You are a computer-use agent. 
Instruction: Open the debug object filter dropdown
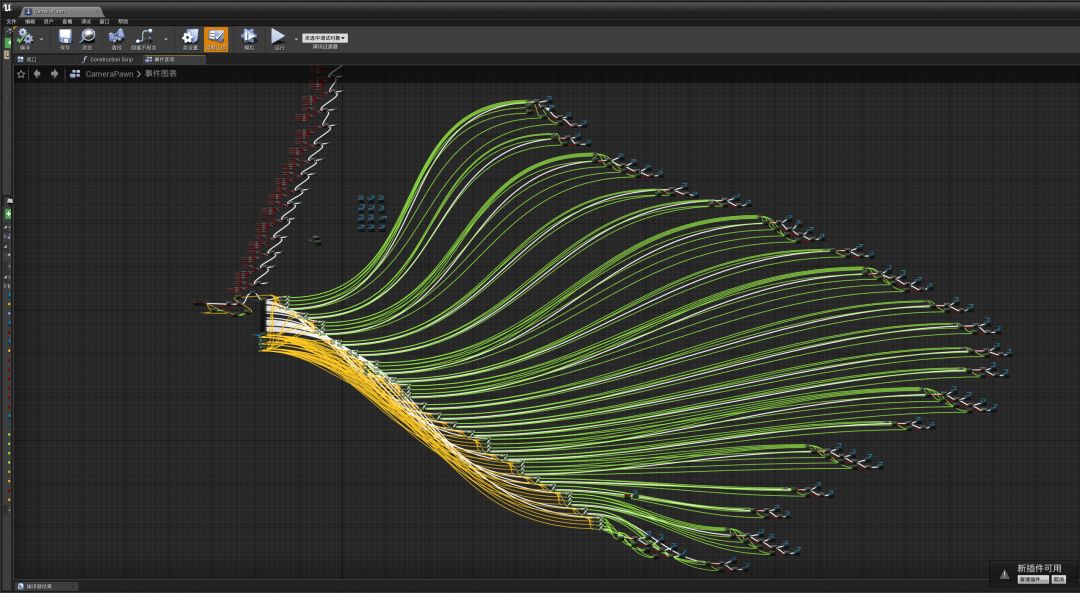tap(325, 38)
